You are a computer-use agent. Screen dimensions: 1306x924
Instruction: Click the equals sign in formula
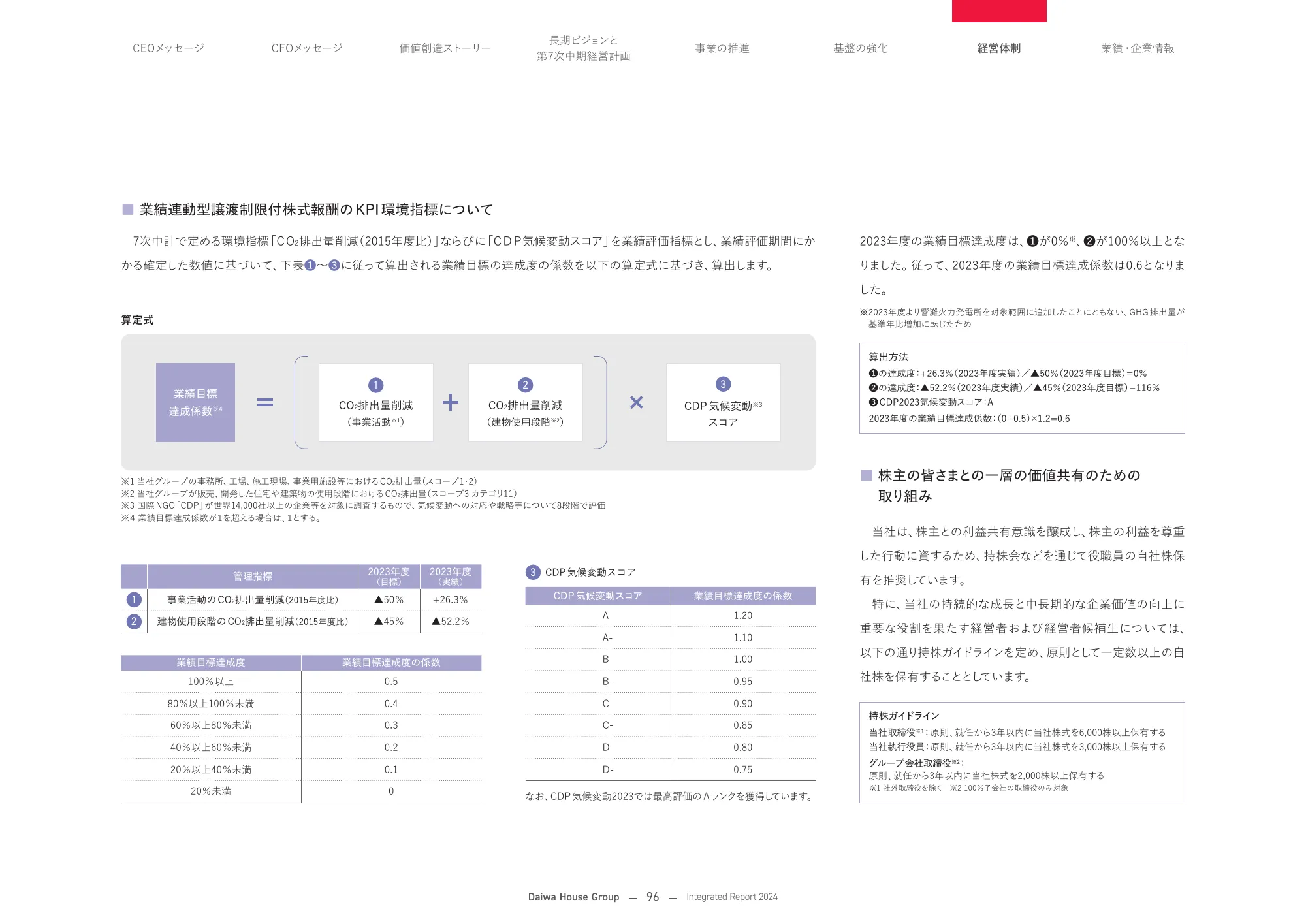265,402
